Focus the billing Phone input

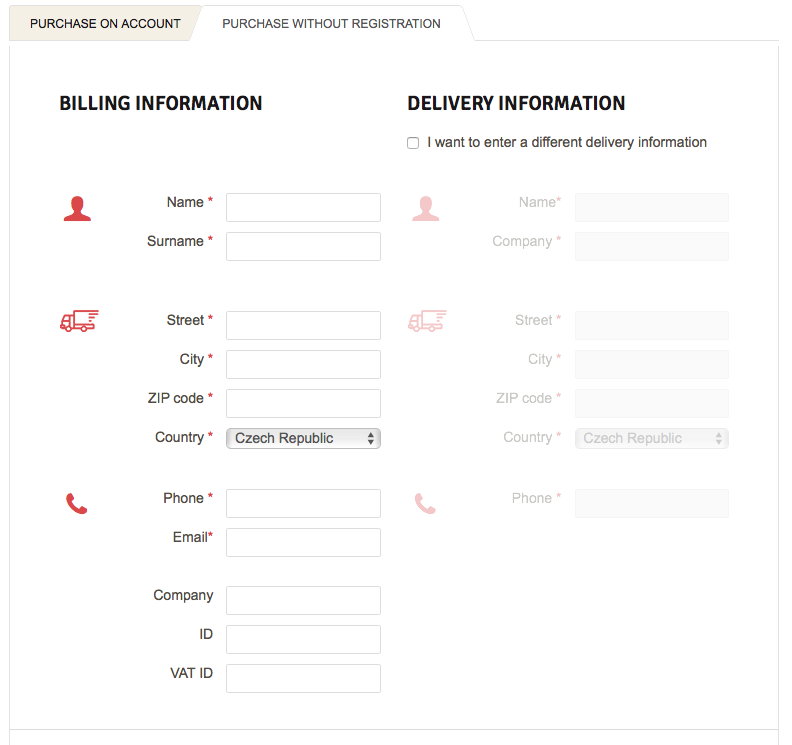tap(303, 503)
